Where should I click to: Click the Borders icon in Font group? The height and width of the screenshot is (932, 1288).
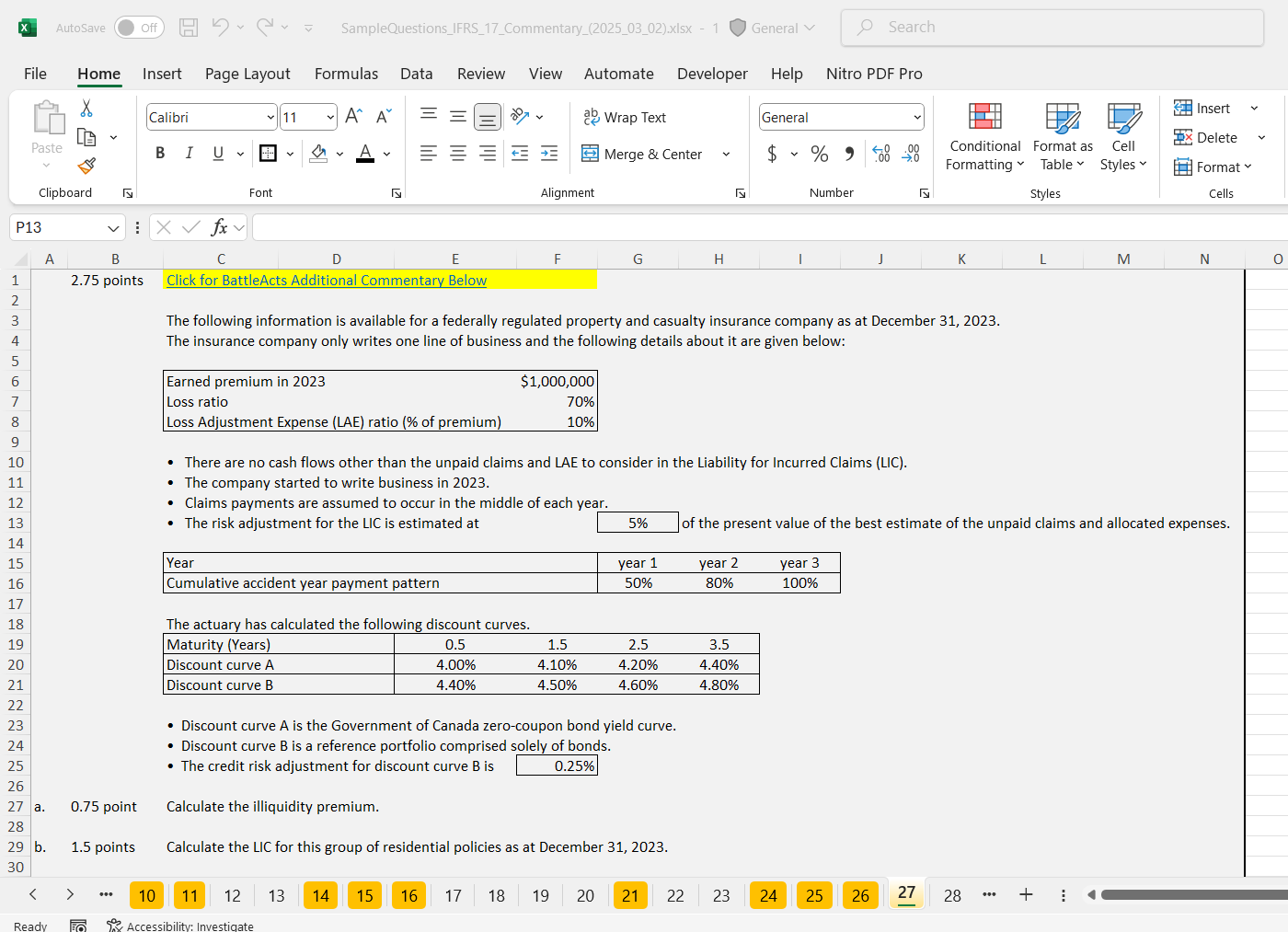(269, 154)
